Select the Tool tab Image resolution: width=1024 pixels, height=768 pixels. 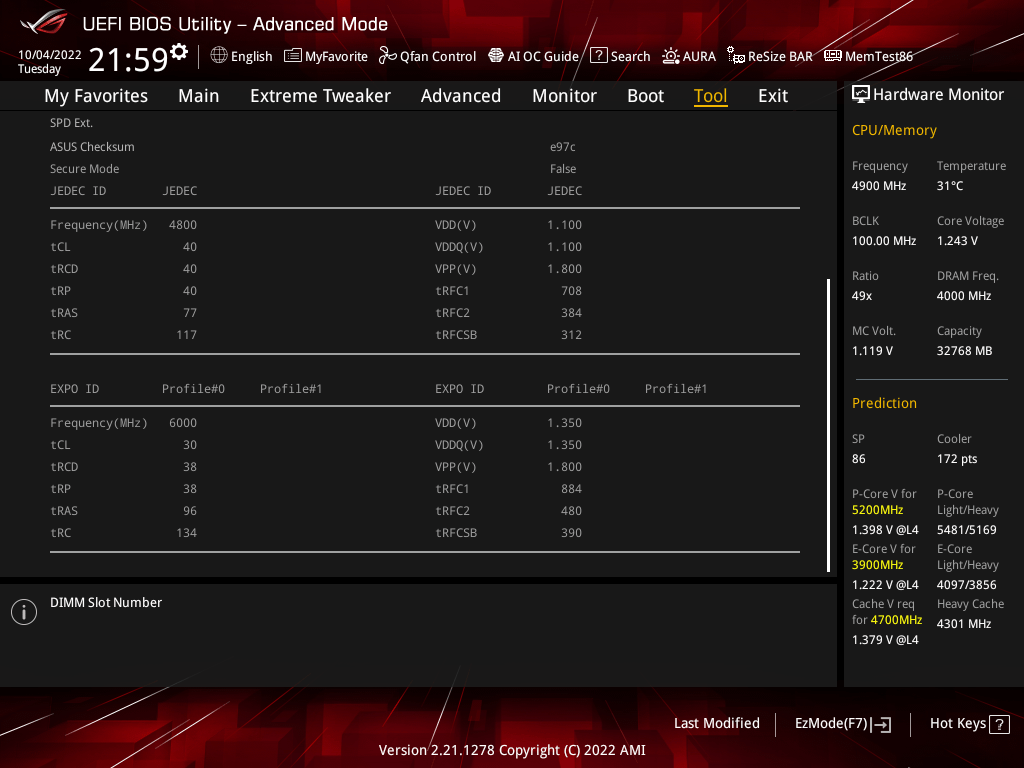tap(711, 96)
